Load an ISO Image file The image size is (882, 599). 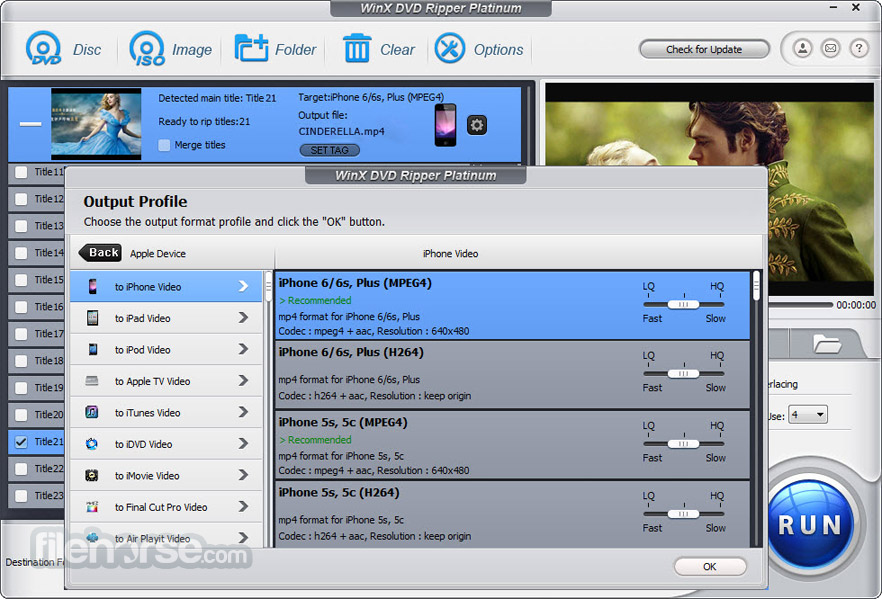pos(147,49)
